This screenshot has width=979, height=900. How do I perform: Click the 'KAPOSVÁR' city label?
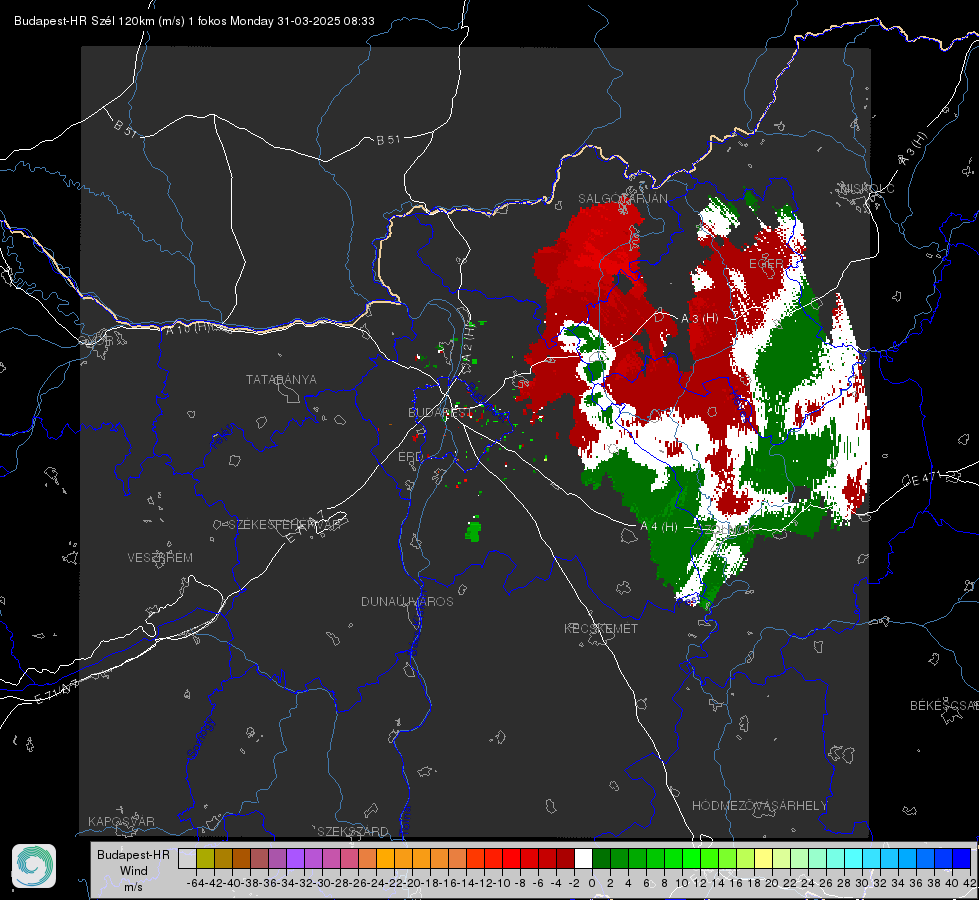click(x=121, y=821)
